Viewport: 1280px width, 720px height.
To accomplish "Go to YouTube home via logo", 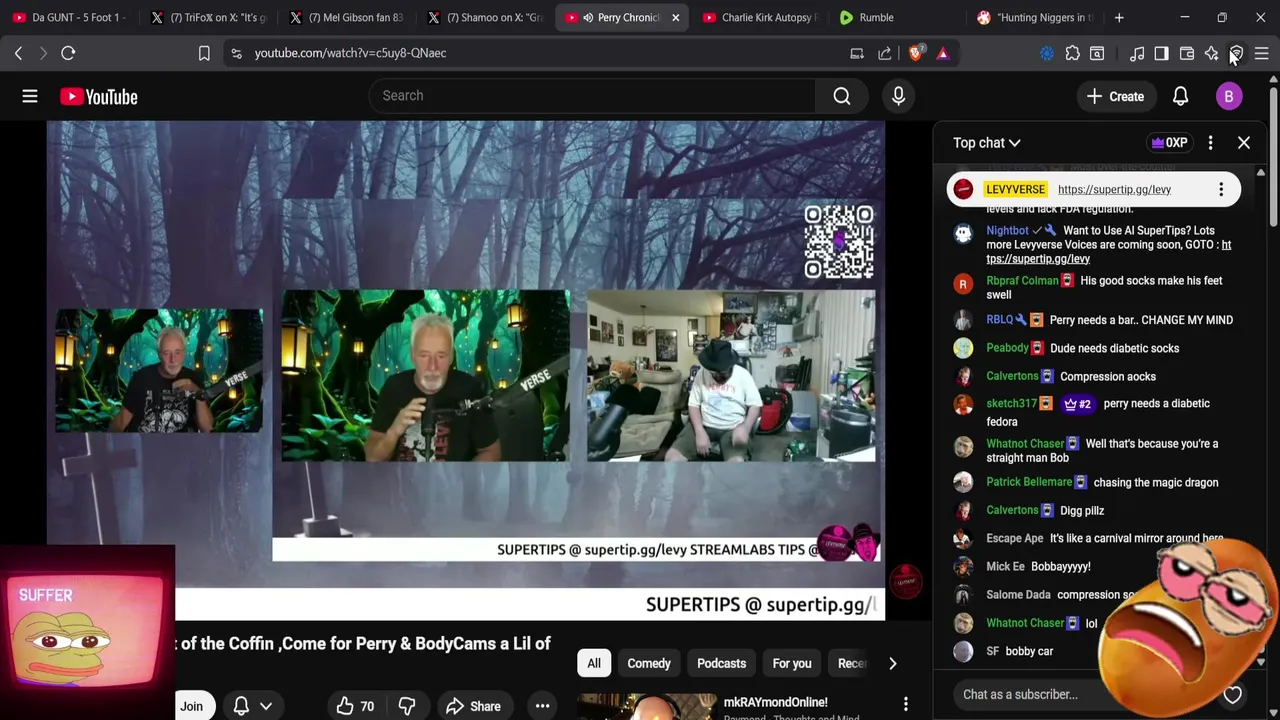I will pyautogui.click(x=98, y=96).
